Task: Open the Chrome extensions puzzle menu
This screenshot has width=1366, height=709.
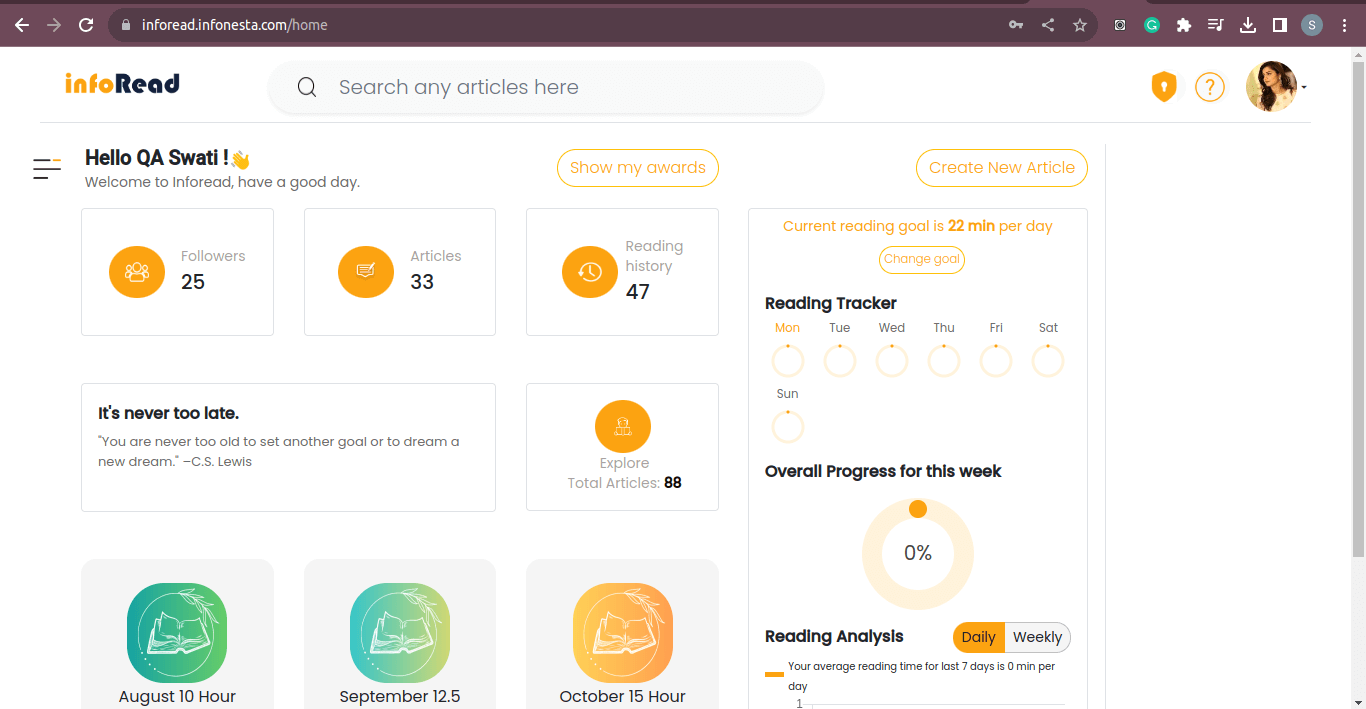Action: point(1184,25)
